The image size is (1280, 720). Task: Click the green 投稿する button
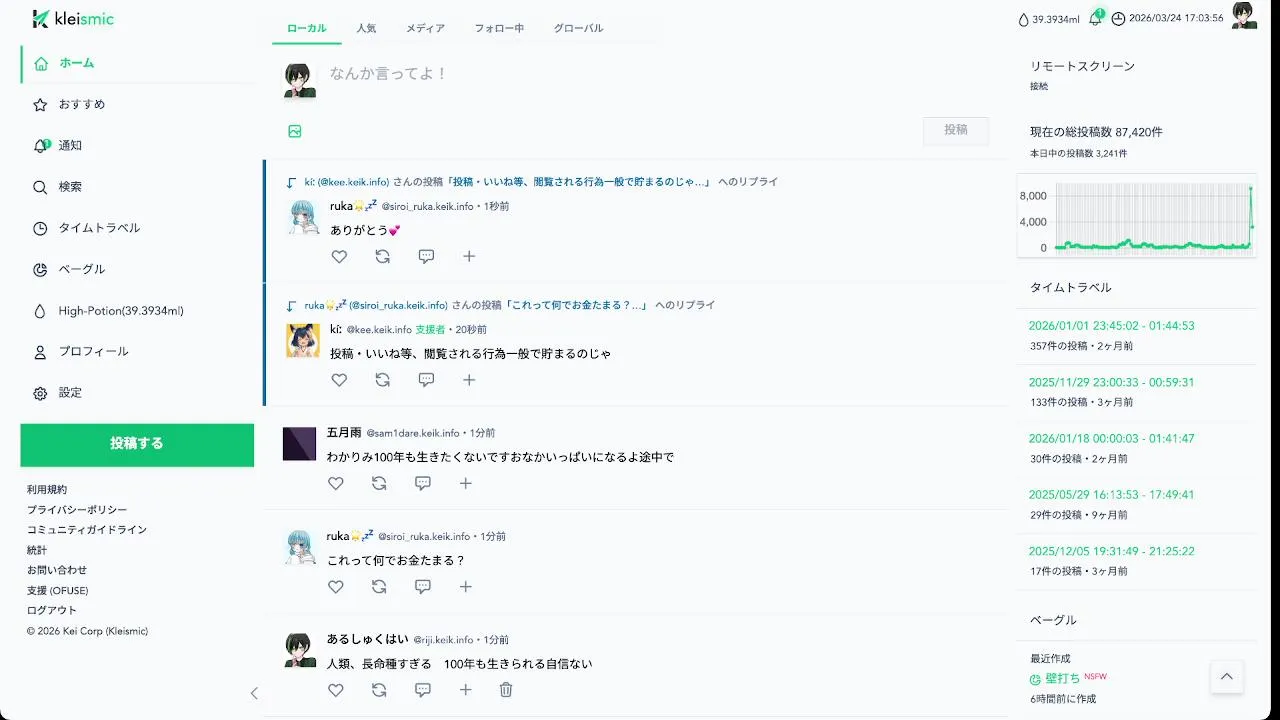tap(137, 444)
